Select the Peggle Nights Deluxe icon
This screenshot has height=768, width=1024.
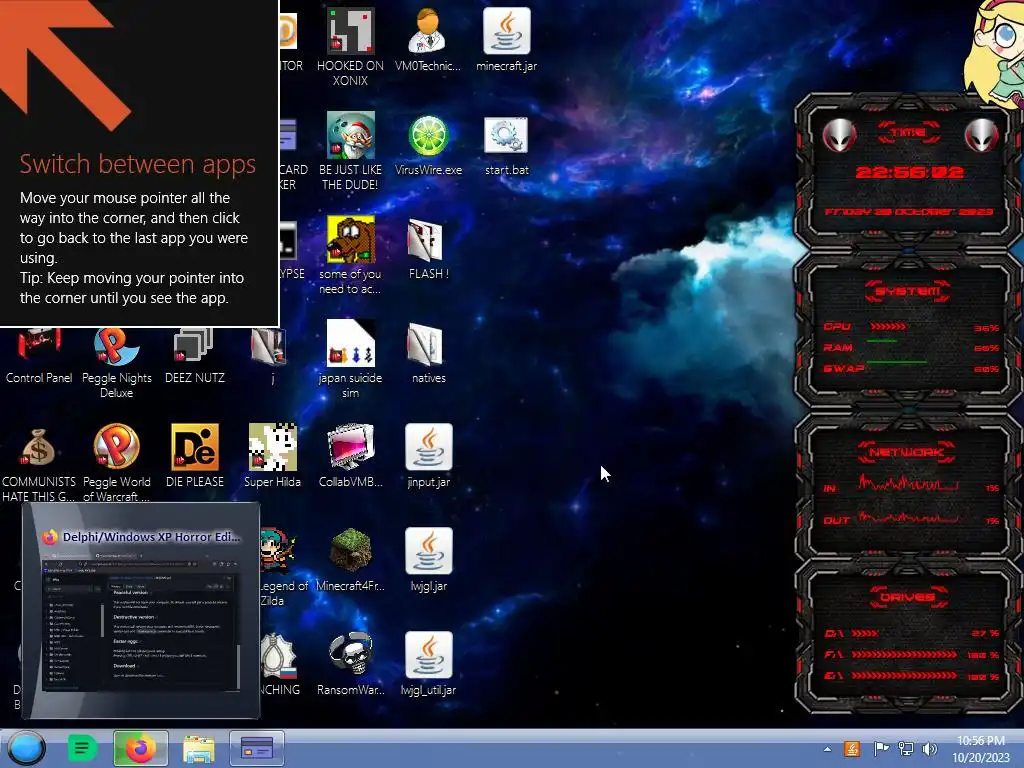[116, 346]
